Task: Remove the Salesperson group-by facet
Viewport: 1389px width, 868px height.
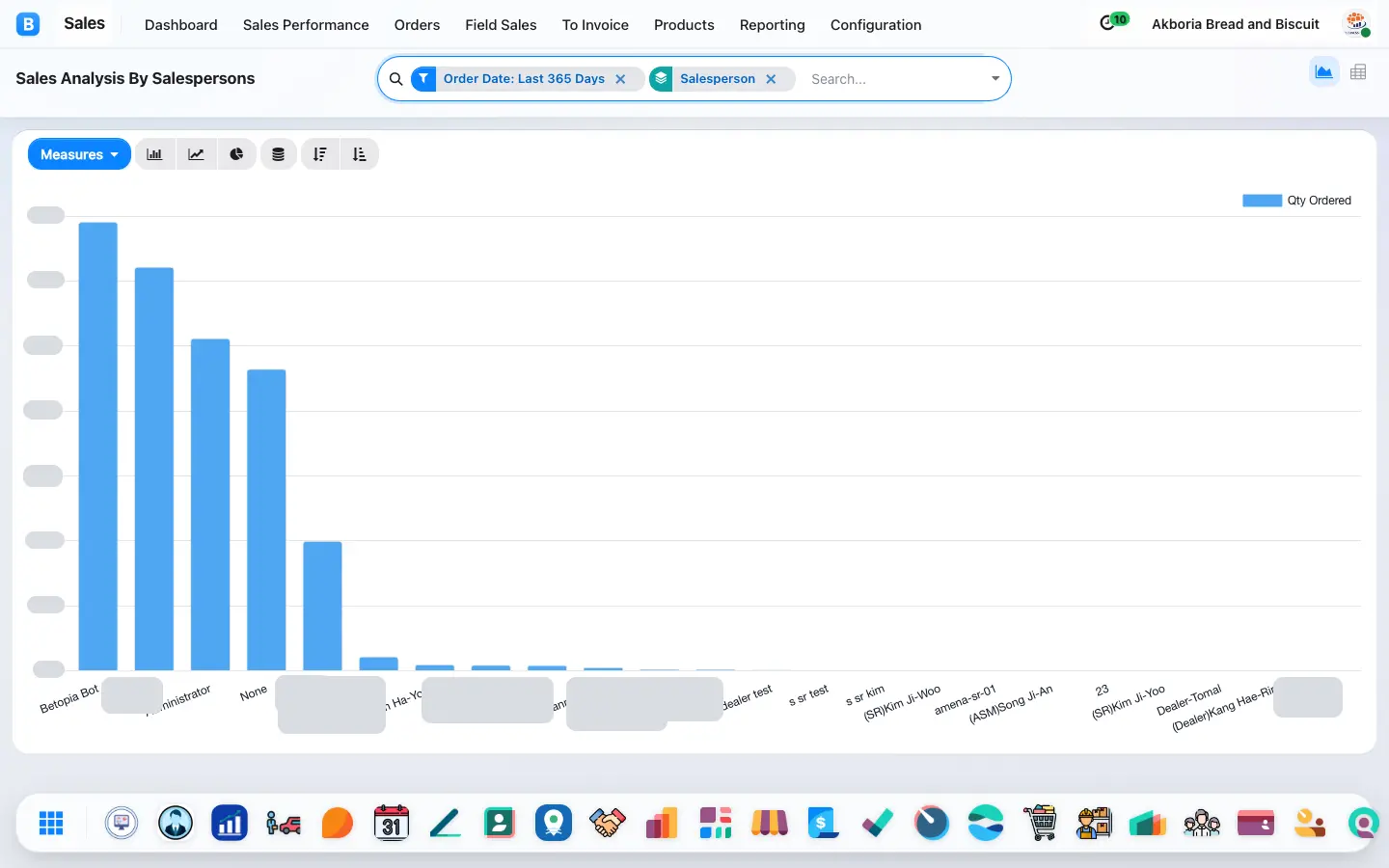Action: pos(771,79)
